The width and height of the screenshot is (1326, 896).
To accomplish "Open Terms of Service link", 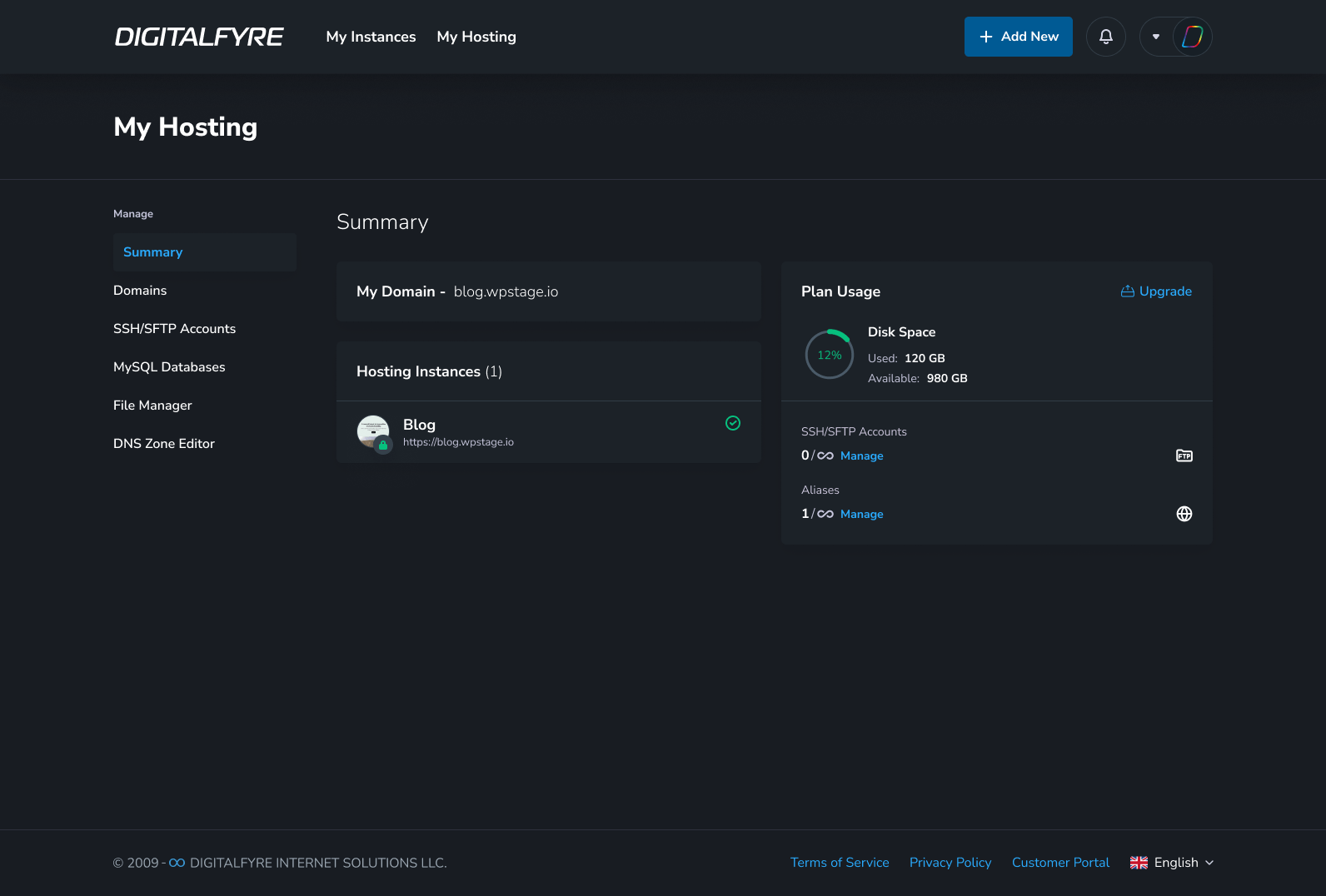I will [840, 863].
